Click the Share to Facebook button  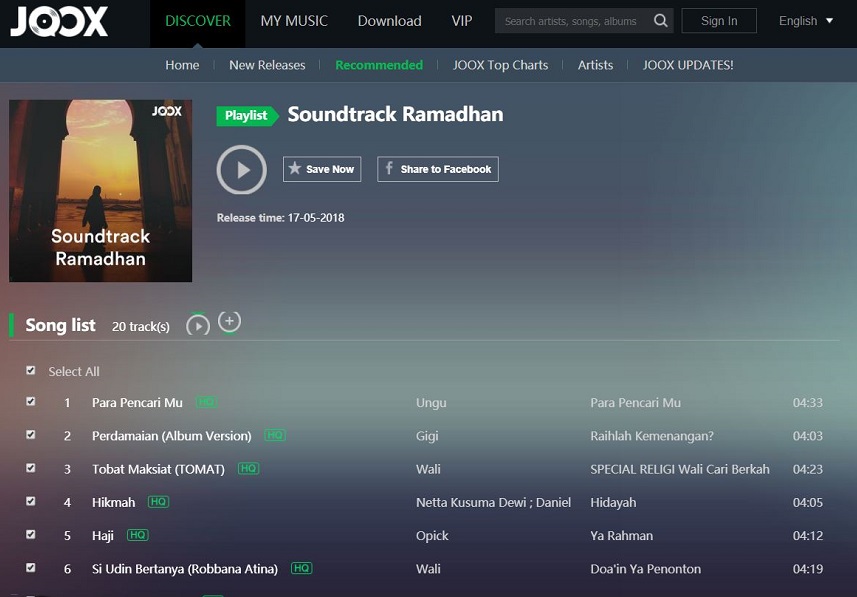tap(437, 169)
